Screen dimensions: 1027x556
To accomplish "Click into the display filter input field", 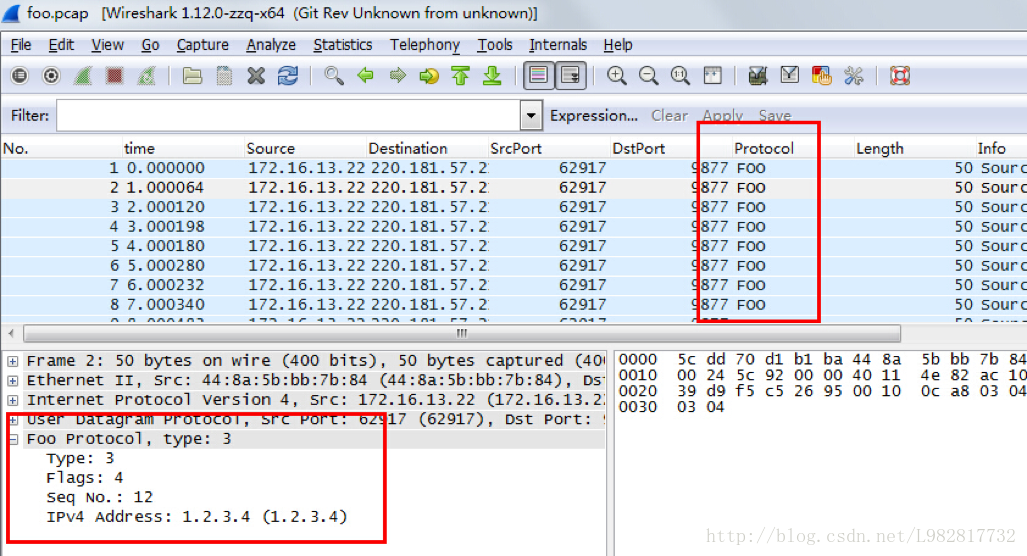I will [288, 116].
